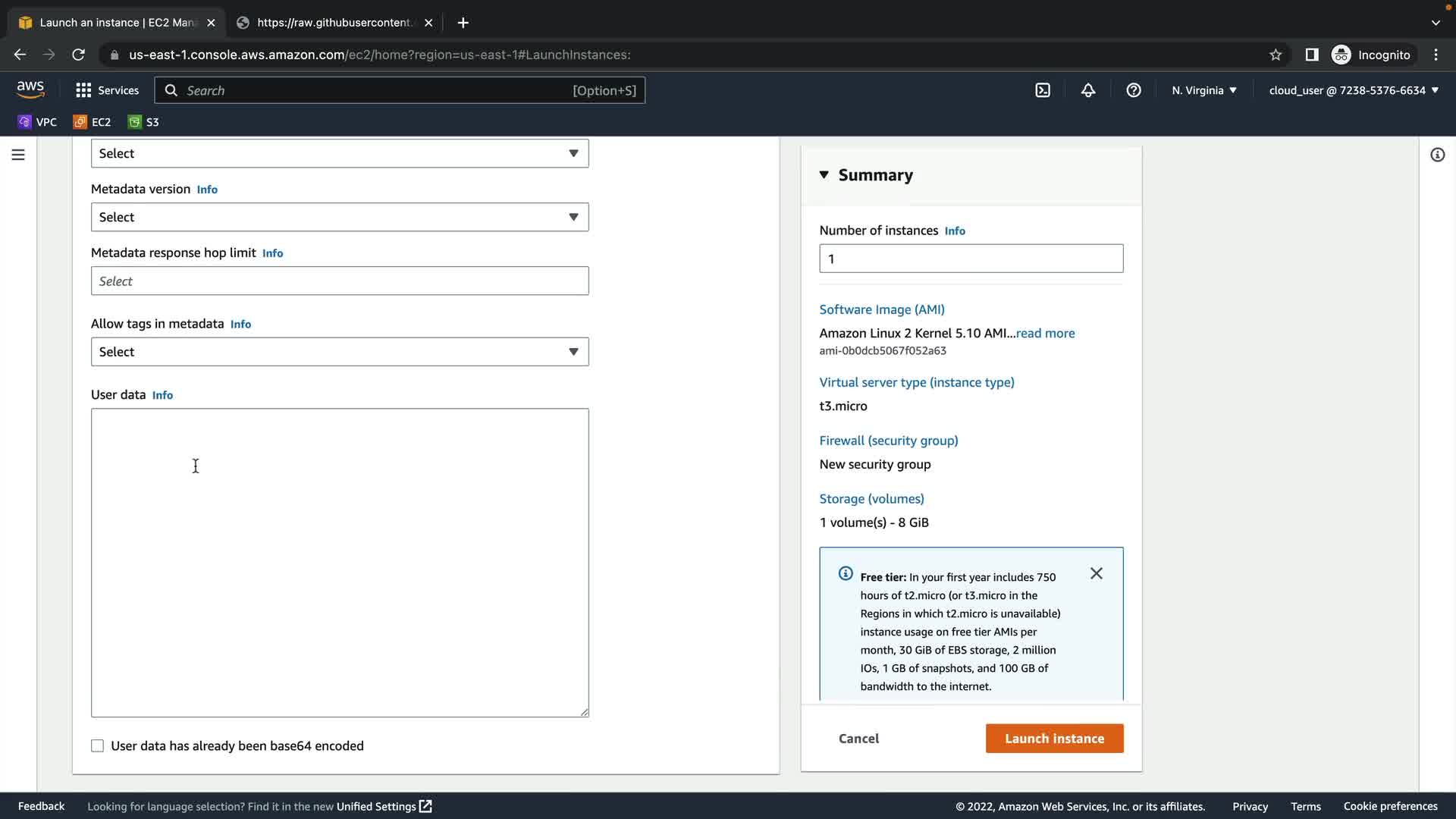This screenshot has width=1456, height=819.
Task: Click inside the User data text area
Action: 340,563
